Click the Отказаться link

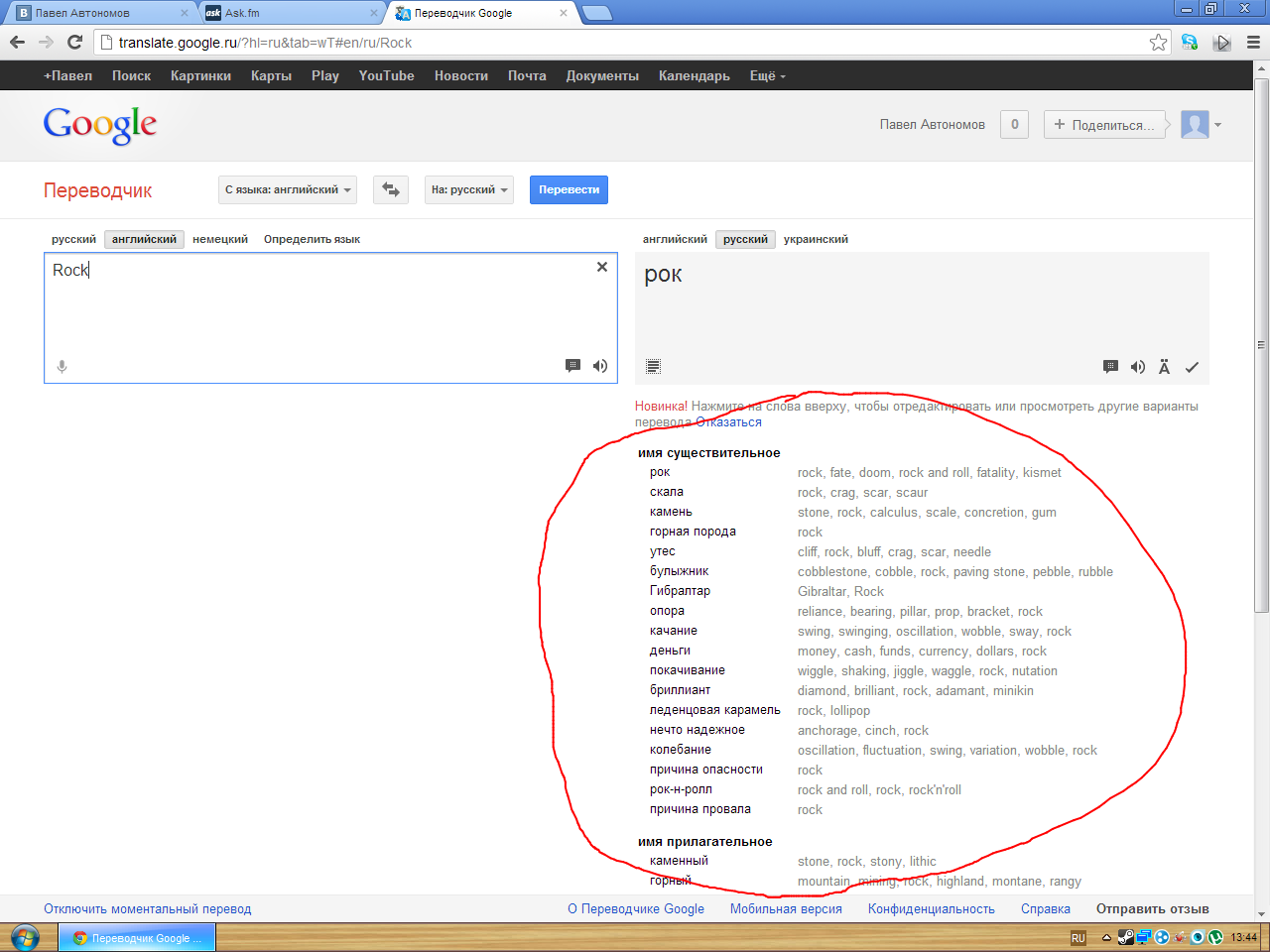pos(729,421)
